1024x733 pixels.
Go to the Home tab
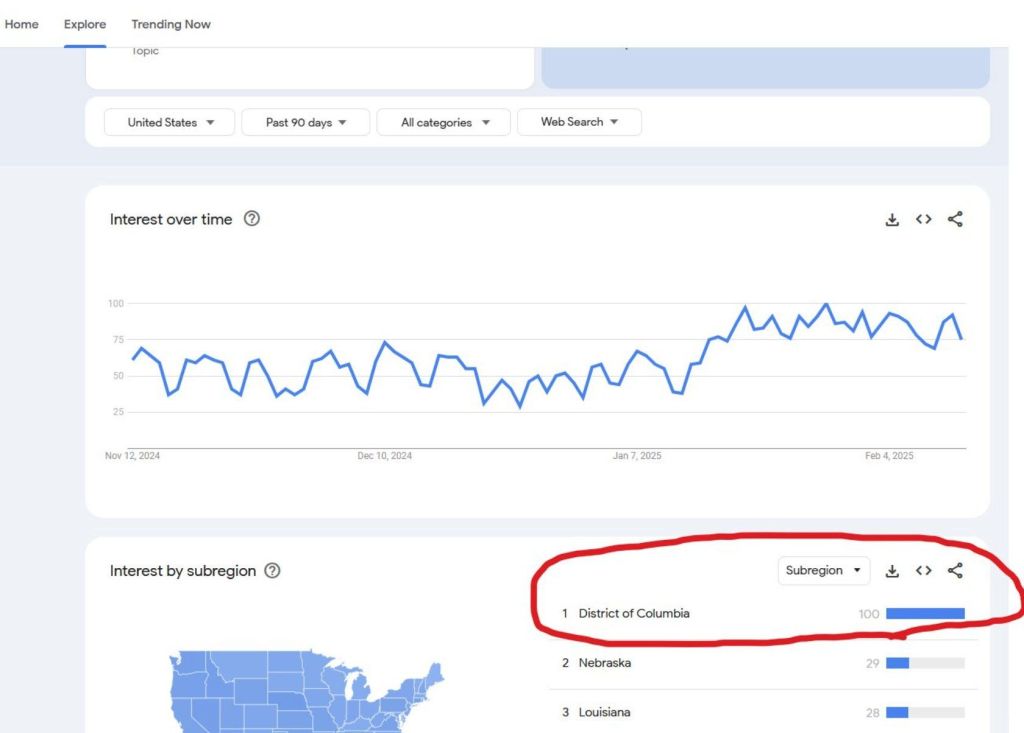point(22,24)
